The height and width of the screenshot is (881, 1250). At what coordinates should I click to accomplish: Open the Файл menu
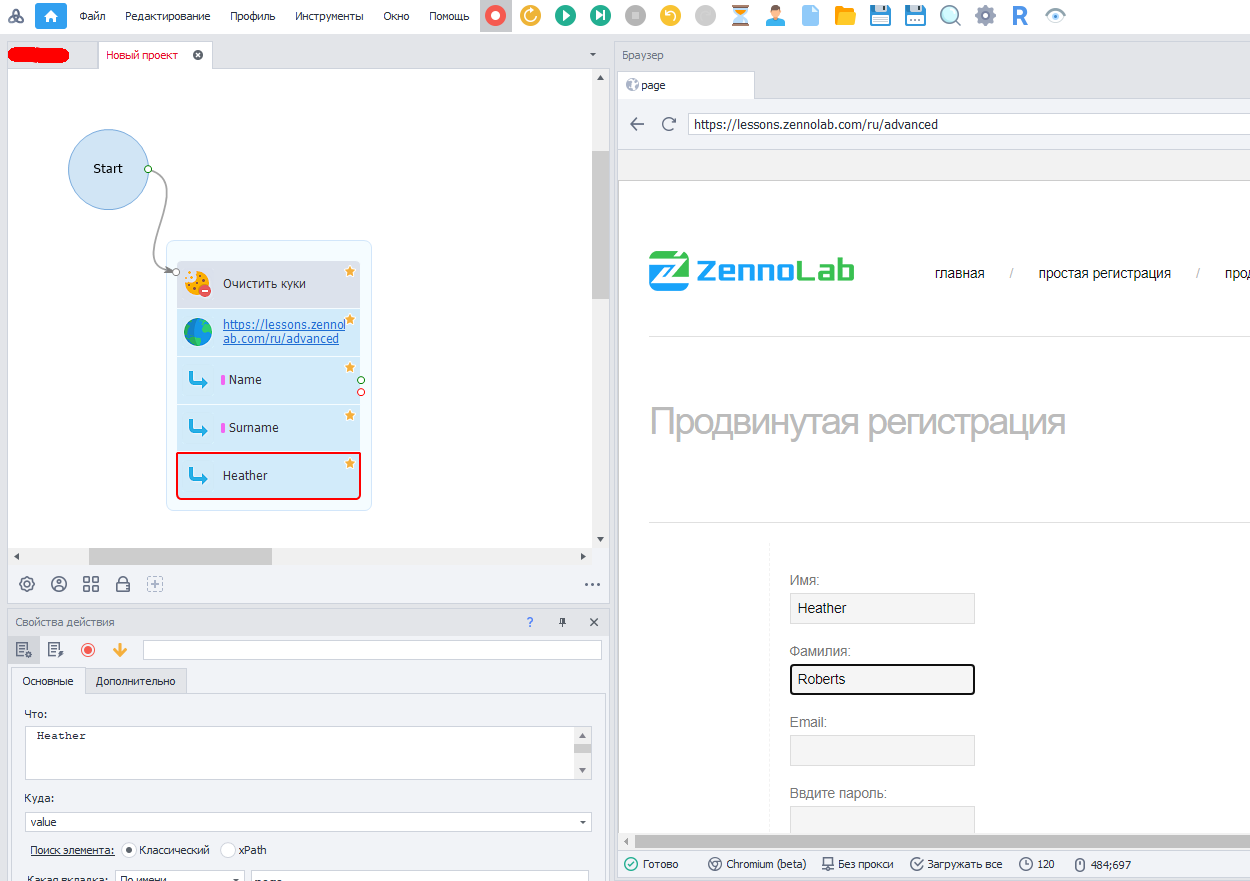coord(92,16)
